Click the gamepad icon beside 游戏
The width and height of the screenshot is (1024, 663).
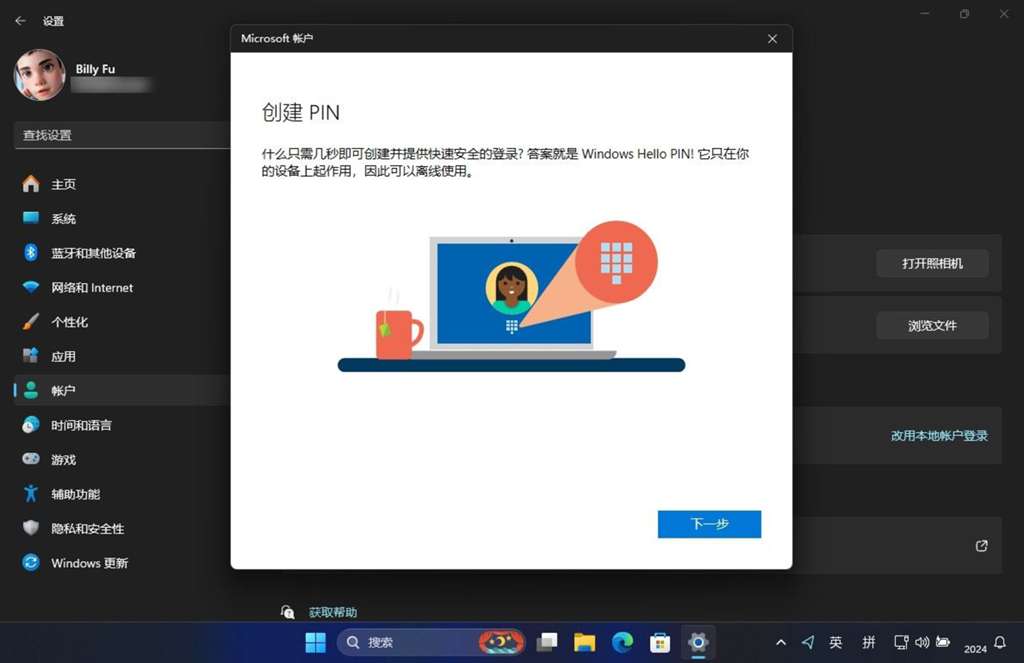(31, 459)
